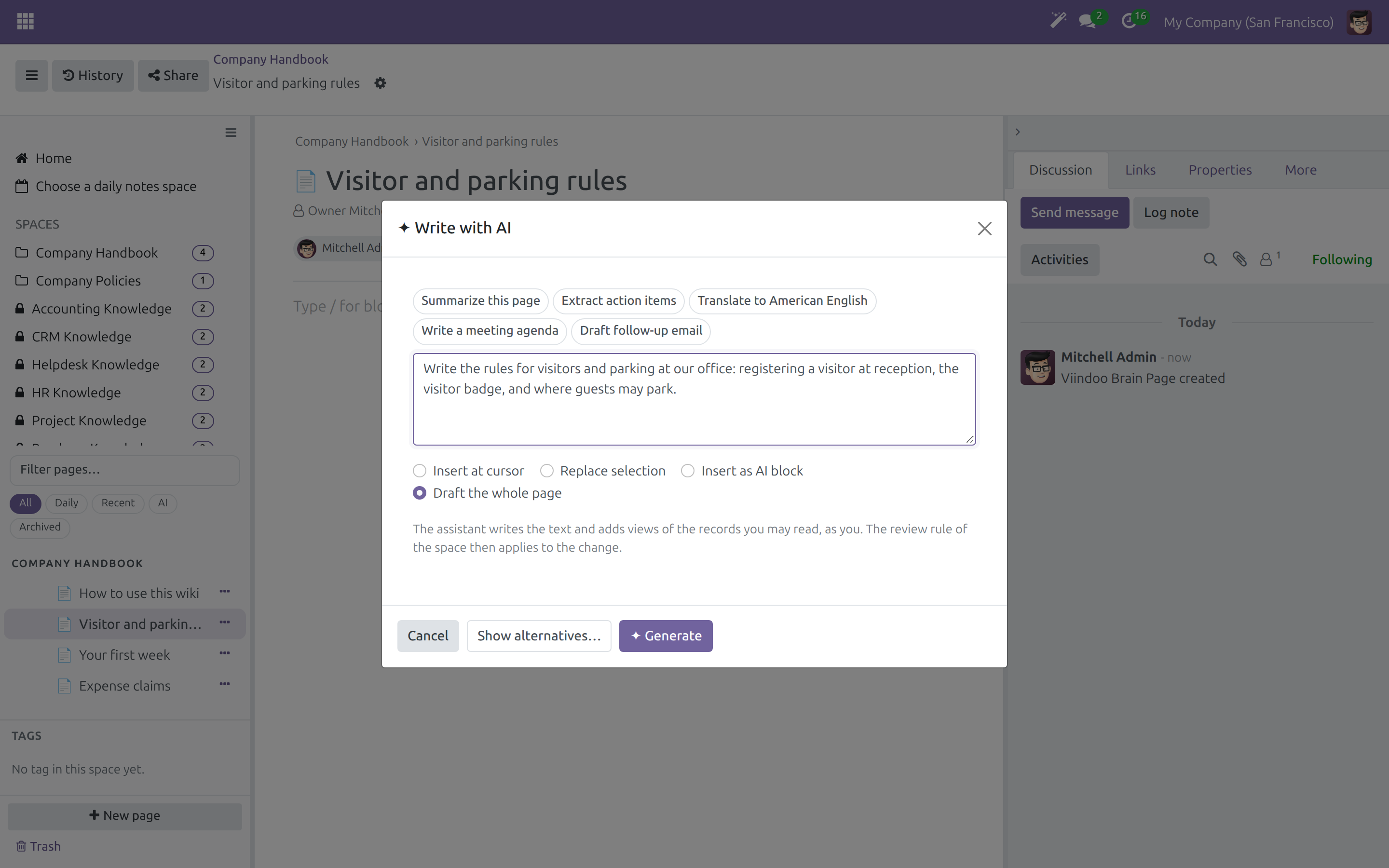Open the conversations chat icon
Image resolution: width=1389 pixels, height=868 pixels.
1087,22
